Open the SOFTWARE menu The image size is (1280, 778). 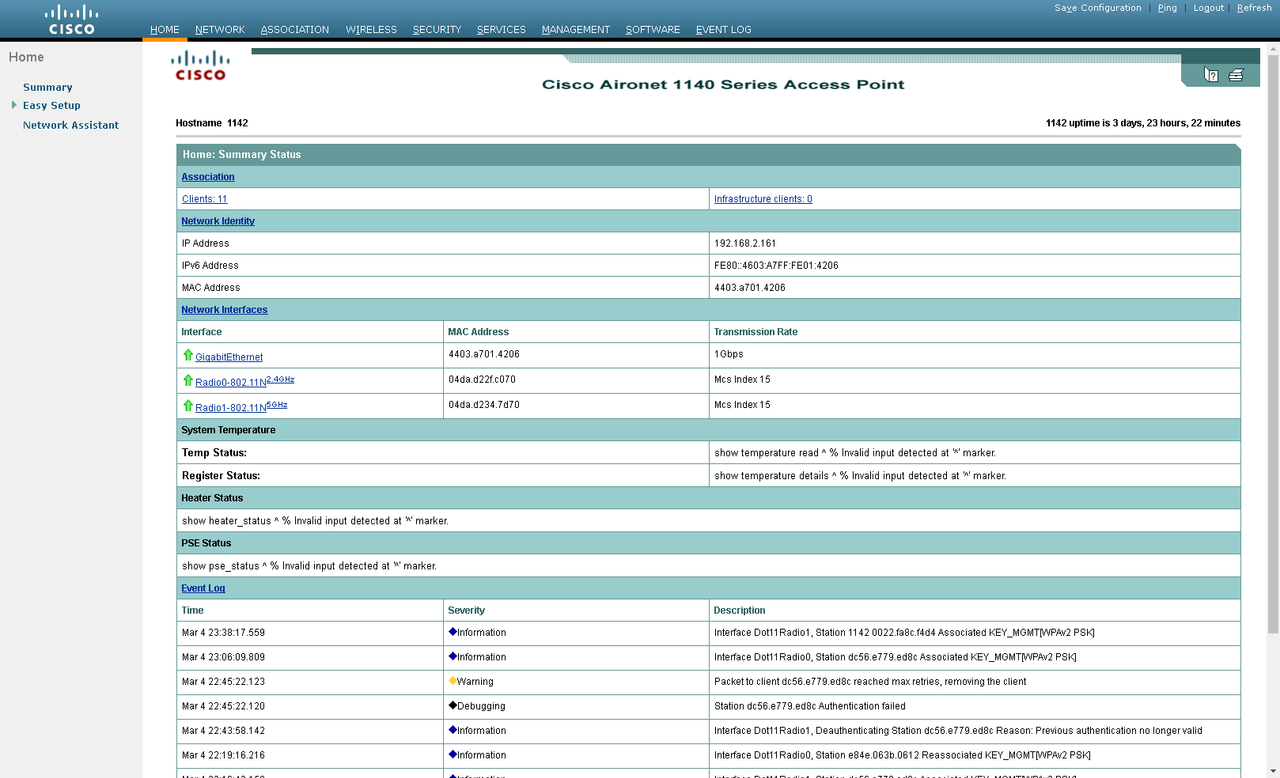pos(653,30)
